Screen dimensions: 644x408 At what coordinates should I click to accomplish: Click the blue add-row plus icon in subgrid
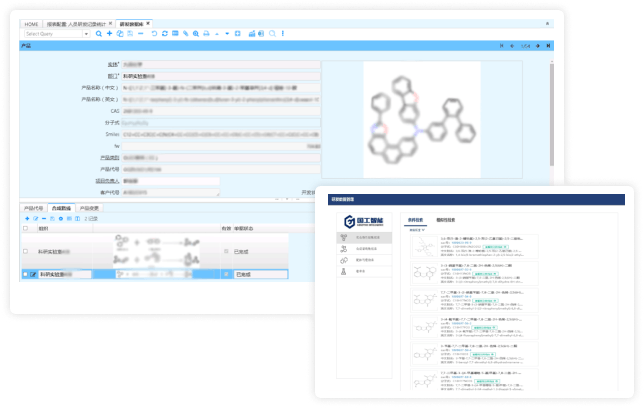pyautogui.click(x=27, y=218)
